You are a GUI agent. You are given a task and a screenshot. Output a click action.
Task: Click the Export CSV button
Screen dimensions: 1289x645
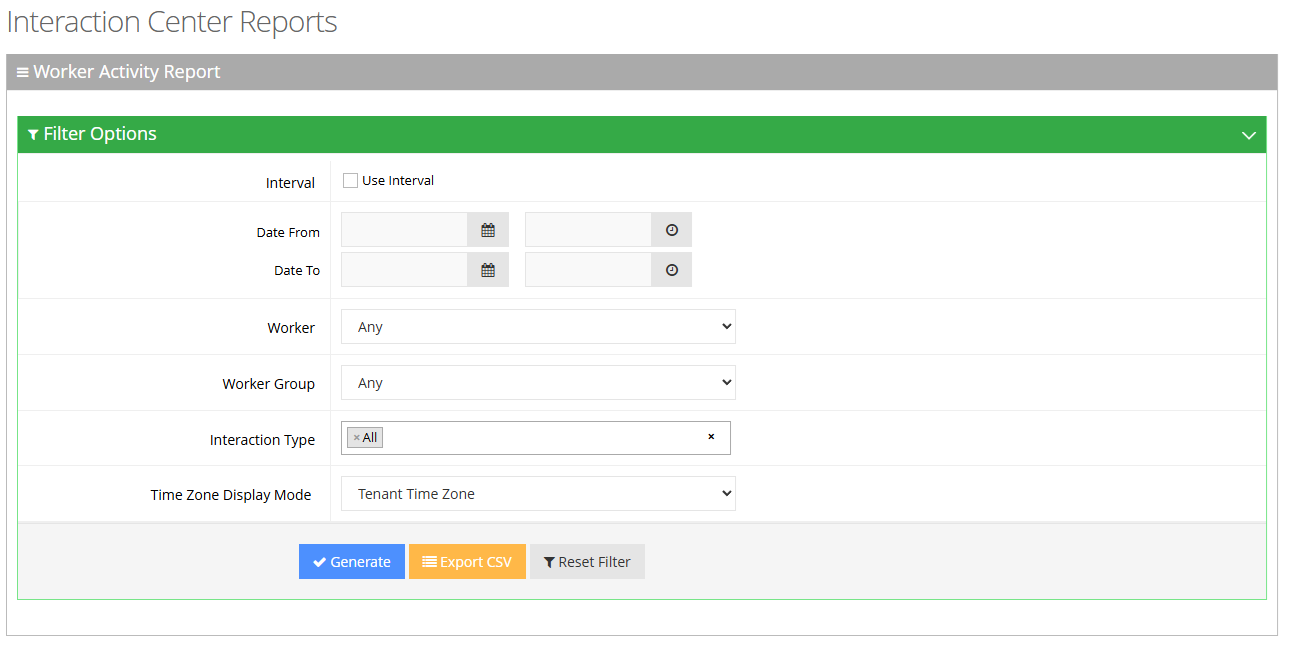(467, 562)
